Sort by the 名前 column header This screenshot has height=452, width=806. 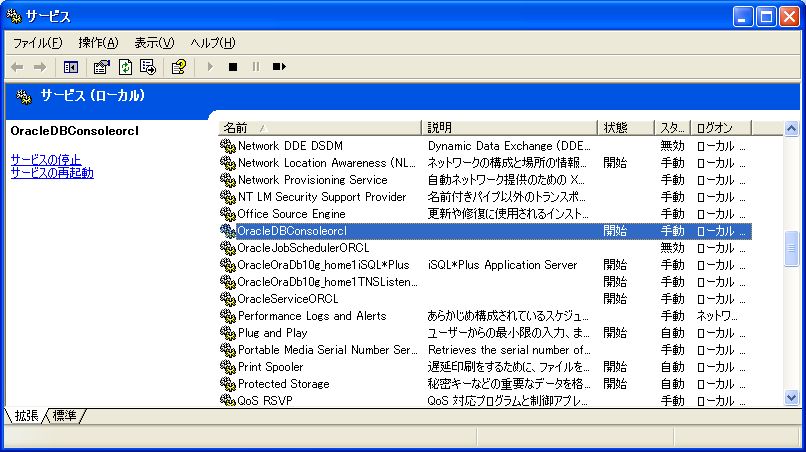(x=320, y=128)
